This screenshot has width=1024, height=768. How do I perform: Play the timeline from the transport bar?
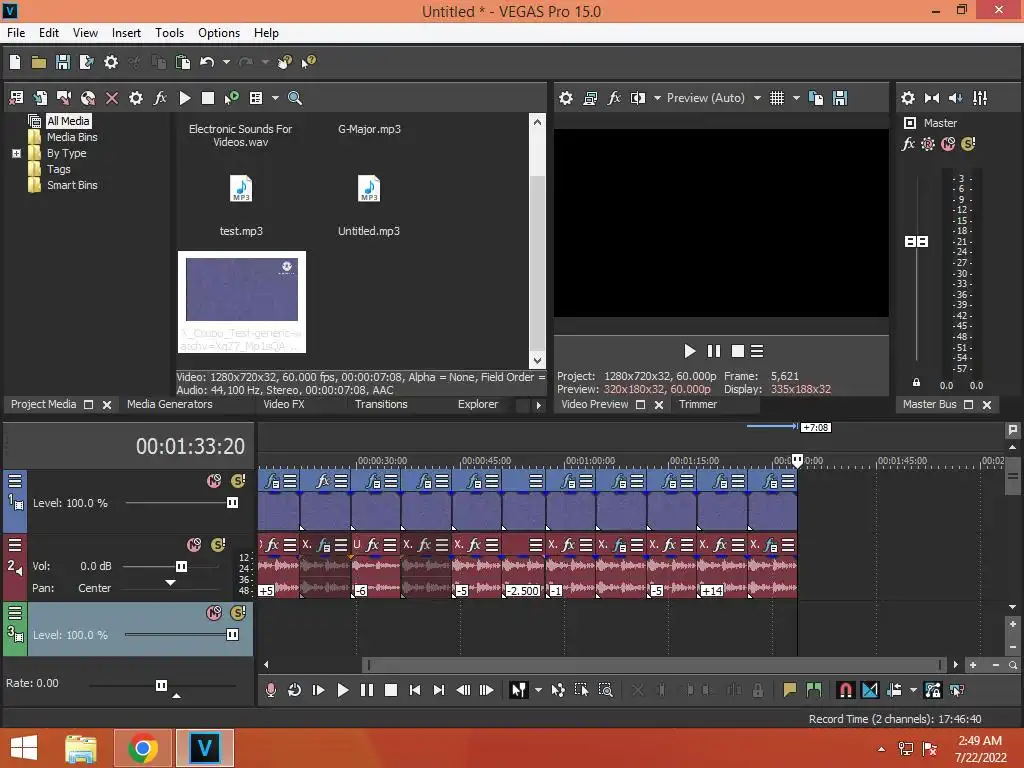coord(342,690)
